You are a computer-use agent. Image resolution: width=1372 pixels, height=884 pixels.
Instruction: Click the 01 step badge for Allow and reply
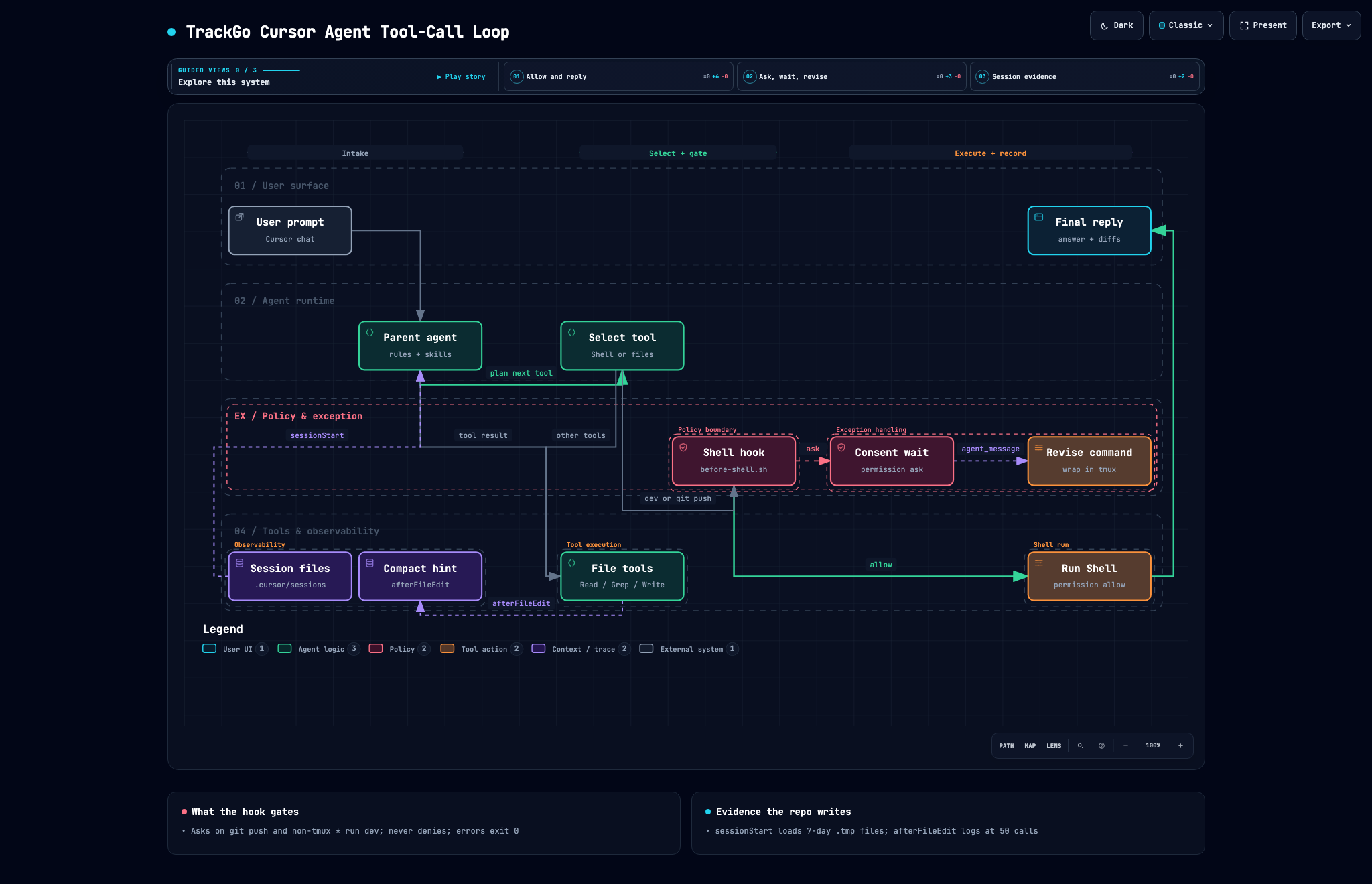tap(517, 76)
